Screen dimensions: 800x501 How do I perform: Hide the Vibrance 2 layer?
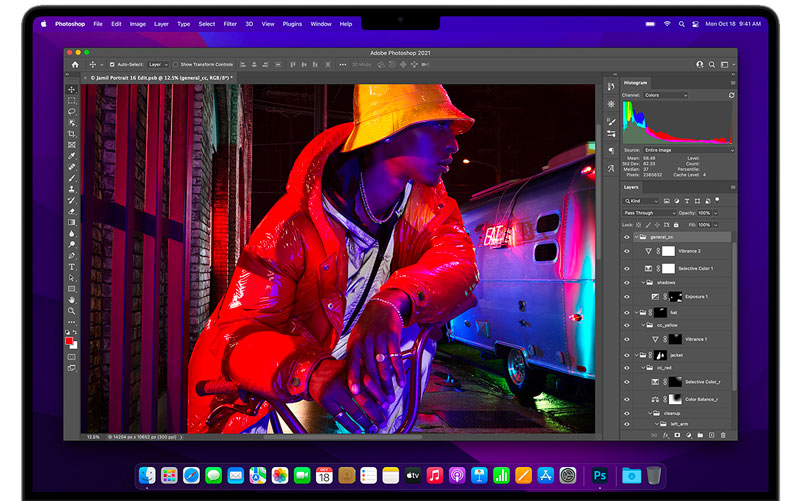[627, 251]
